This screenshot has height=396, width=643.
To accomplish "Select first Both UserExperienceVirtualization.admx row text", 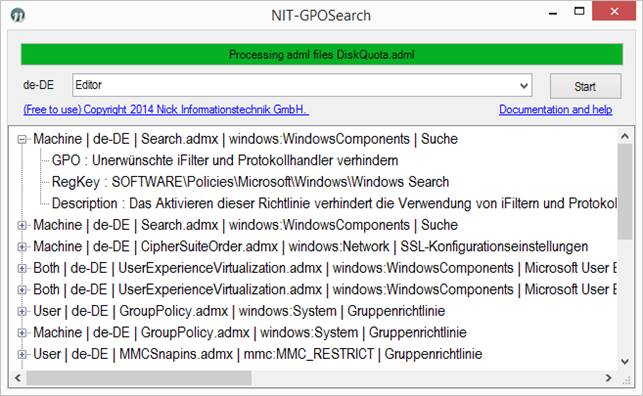I will 325,268.
